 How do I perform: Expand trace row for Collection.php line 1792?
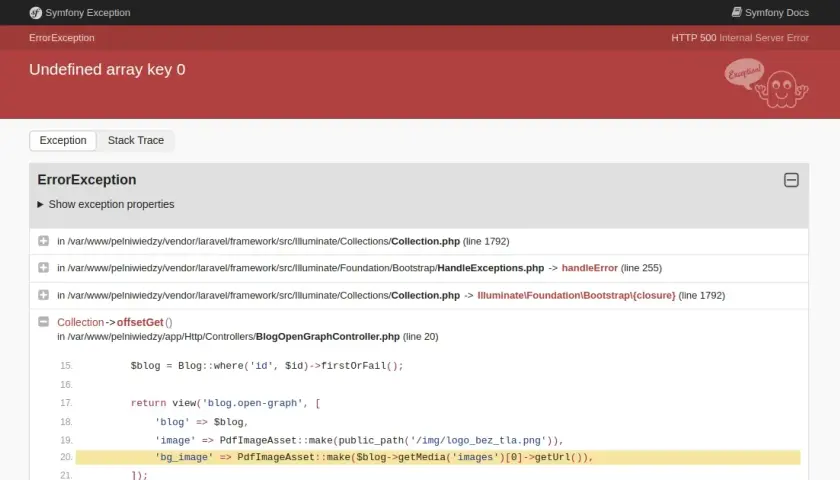point(419,241)
